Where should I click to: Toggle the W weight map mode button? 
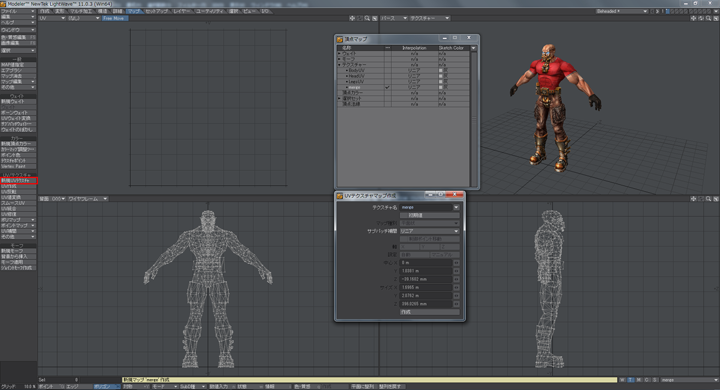pos(622,380)
